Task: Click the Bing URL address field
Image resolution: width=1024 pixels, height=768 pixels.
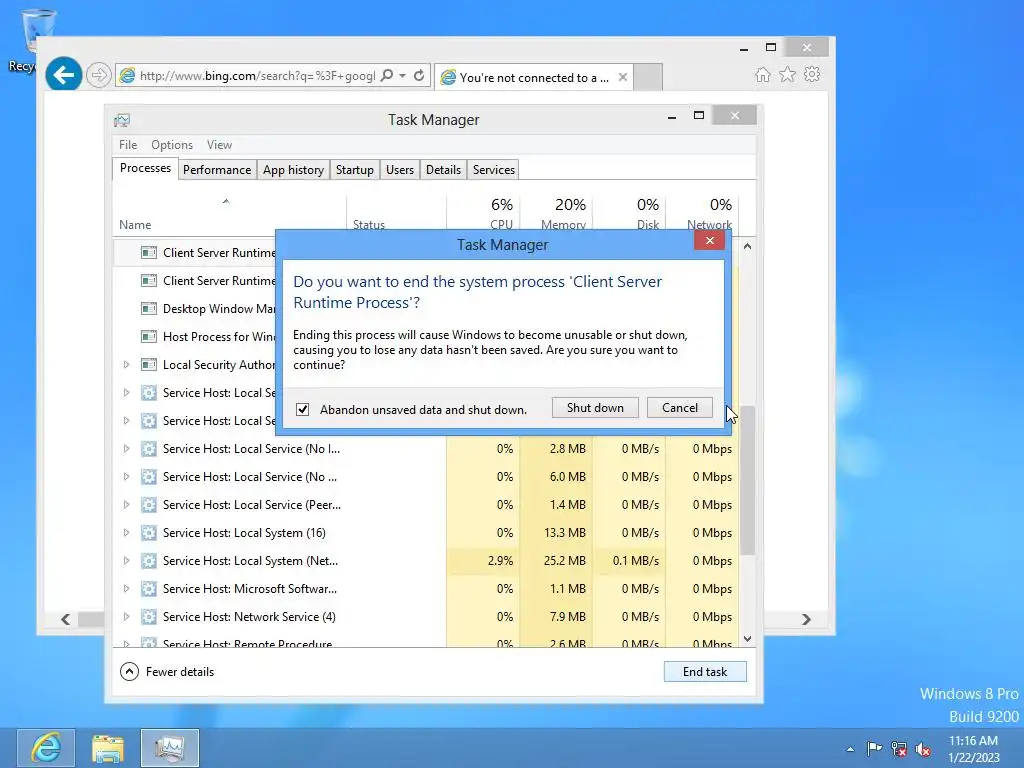Action: tap(257, 76)
